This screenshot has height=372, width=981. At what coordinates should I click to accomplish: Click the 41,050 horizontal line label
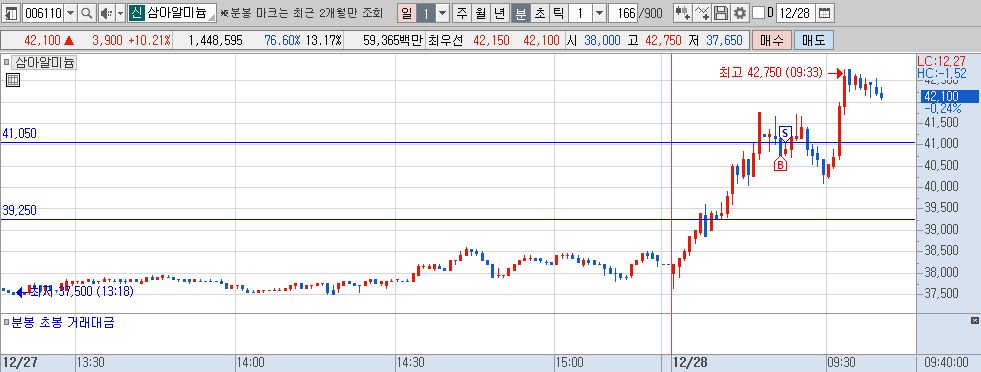(19, 133)
